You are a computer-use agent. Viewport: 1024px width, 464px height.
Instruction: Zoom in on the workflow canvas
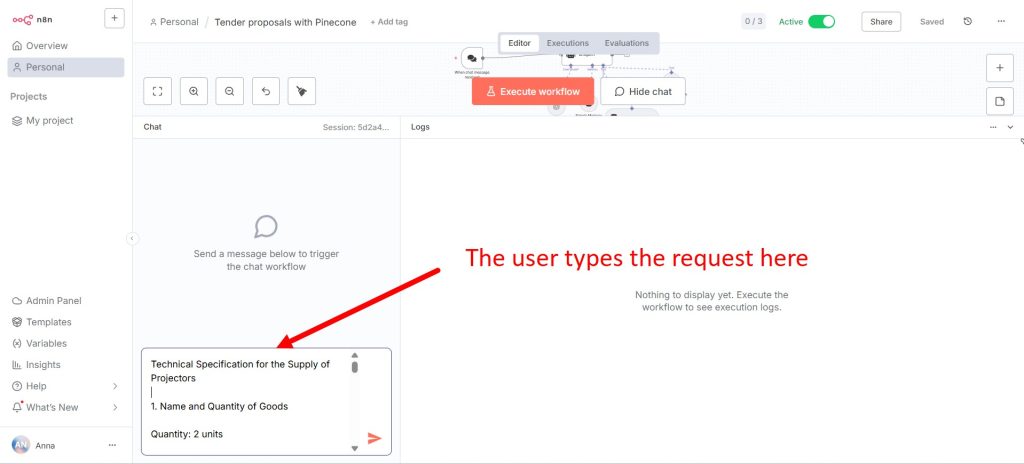click(x=194, y=91)
